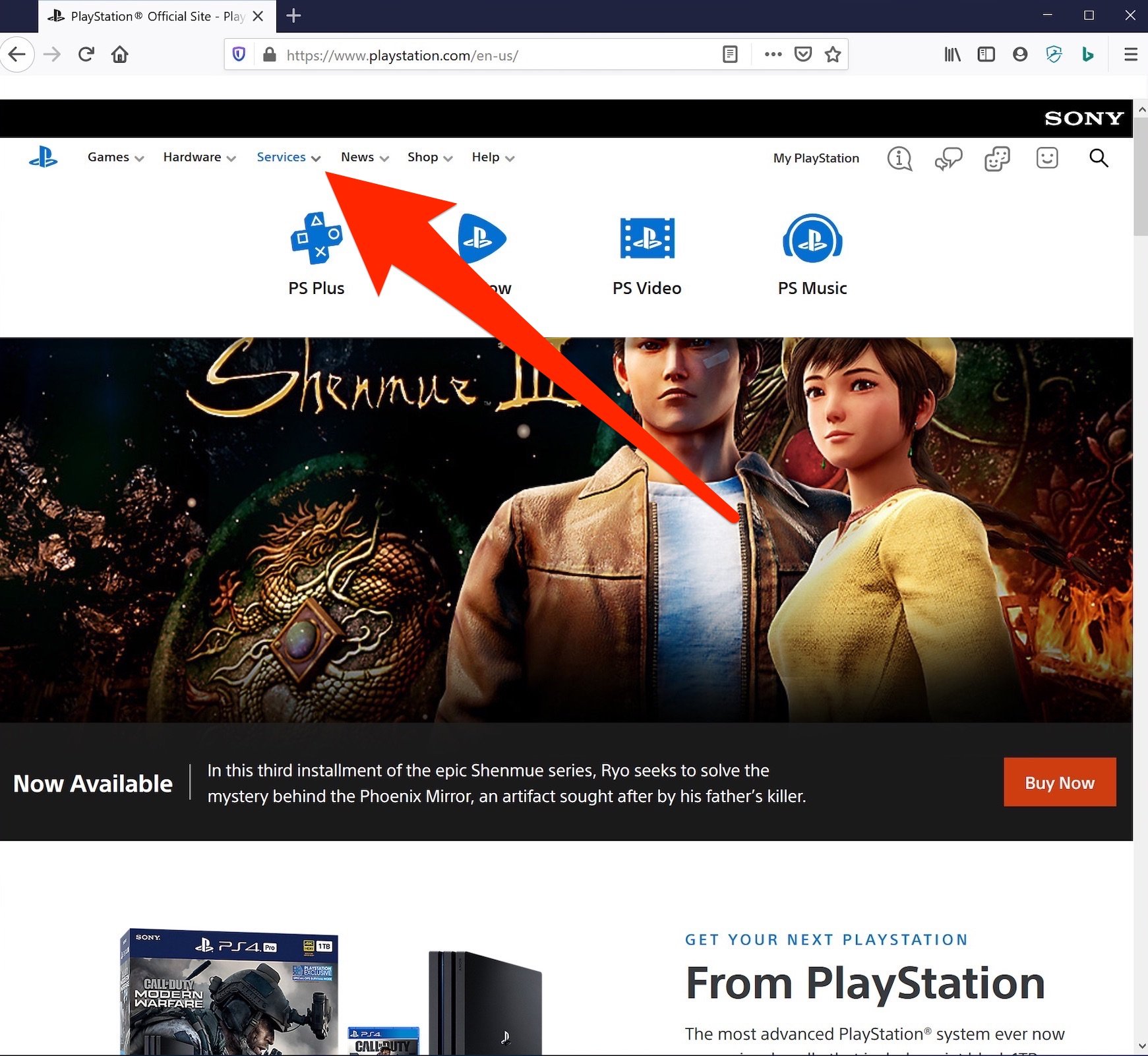
Task: Go forward with browser forward arrow
Action: click(x=51, y=54)
